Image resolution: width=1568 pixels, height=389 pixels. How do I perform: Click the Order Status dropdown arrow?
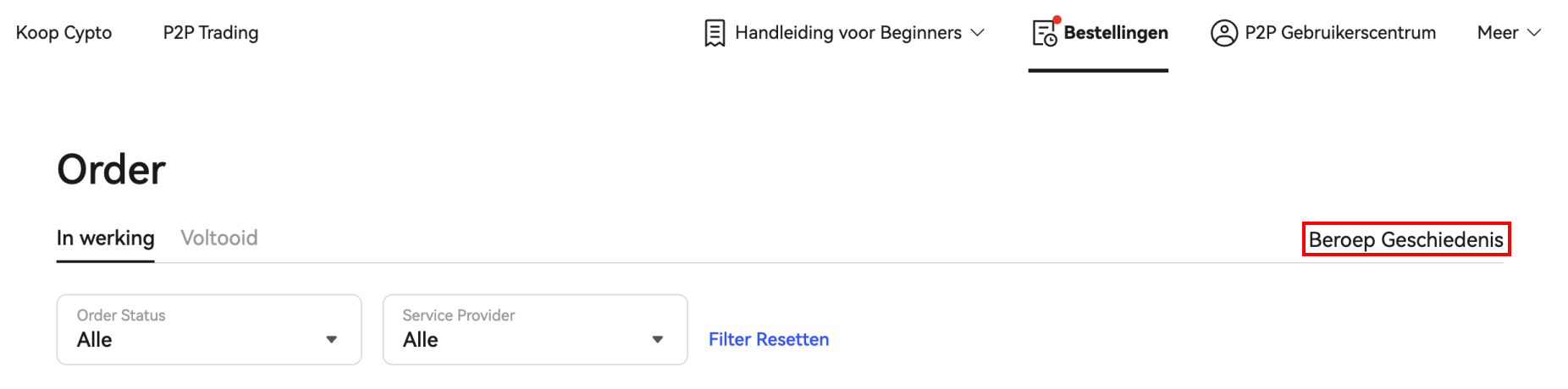332,339
